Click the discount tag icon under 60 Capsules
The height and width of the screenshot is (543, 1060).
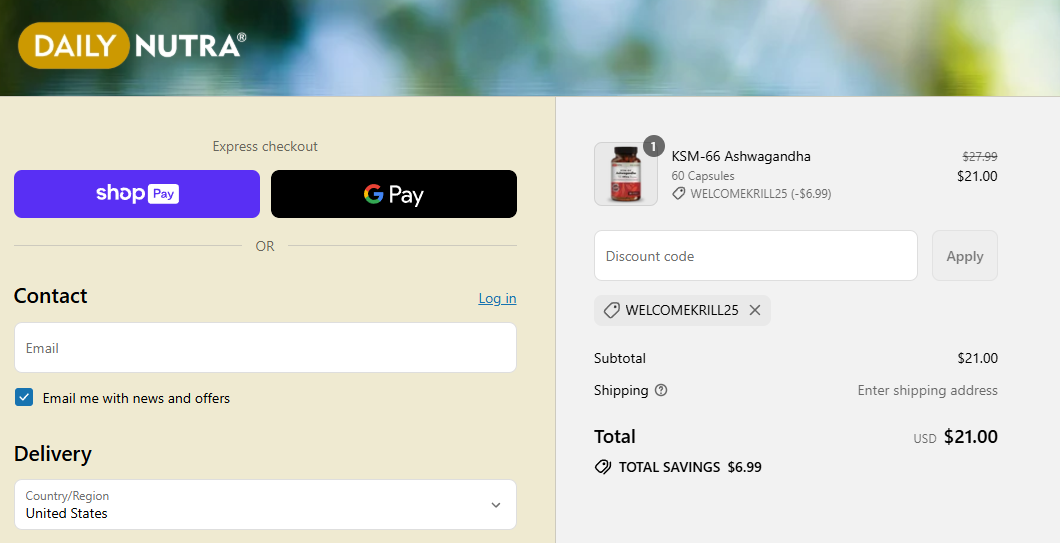(678, 194)
